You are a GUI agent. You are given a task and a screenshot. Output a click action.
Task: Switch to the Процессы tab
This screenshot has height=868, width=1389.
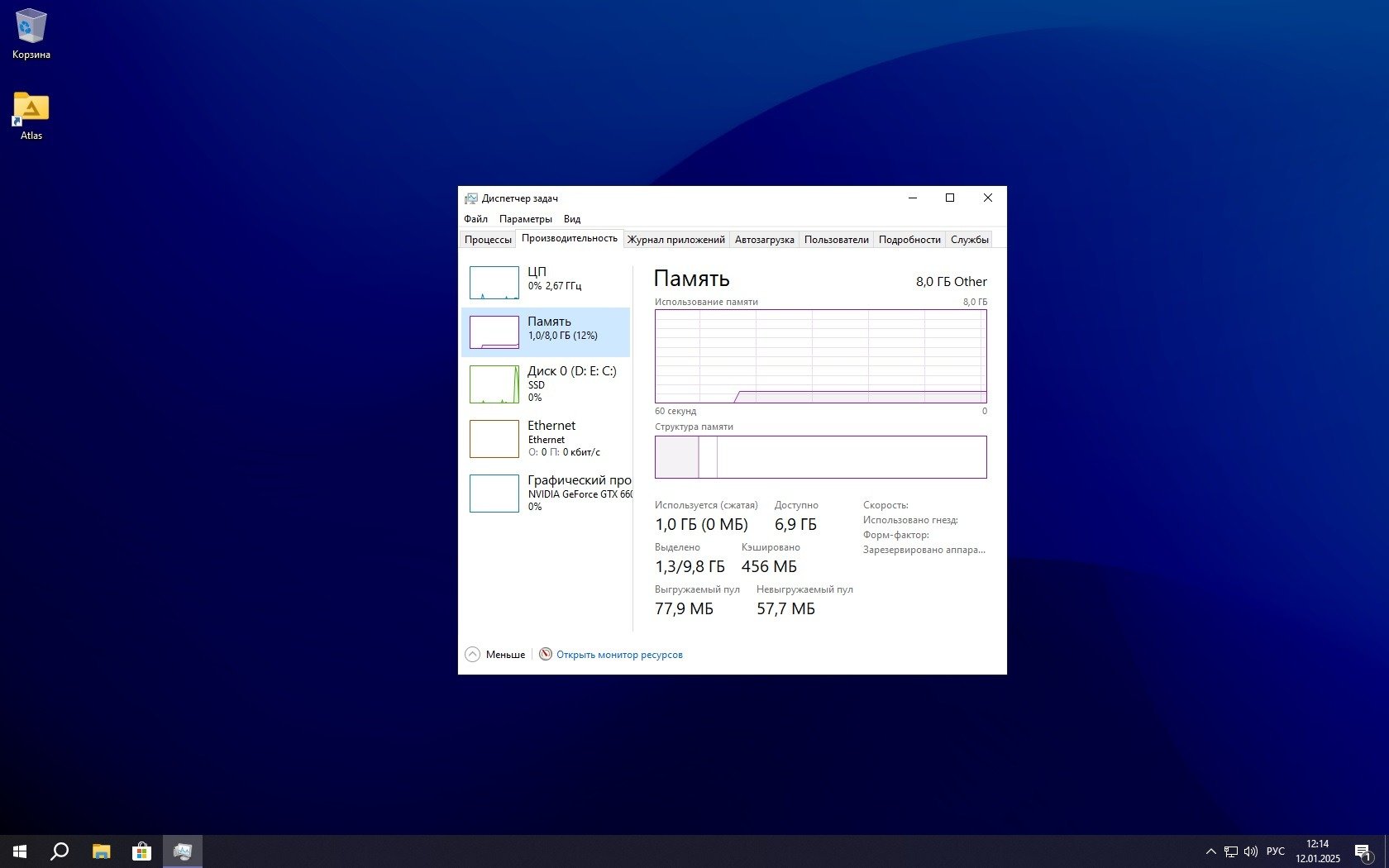(488, 240)
